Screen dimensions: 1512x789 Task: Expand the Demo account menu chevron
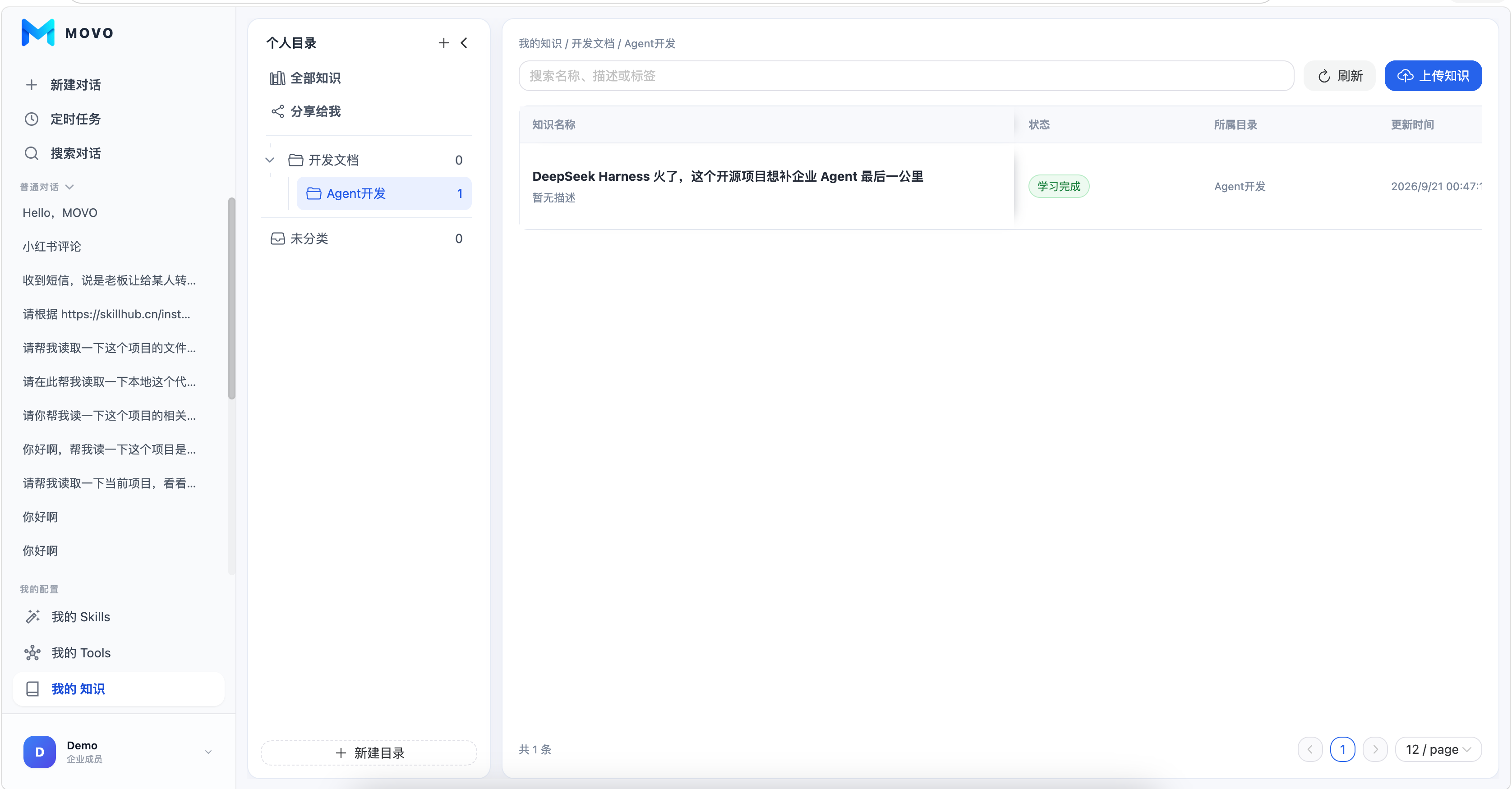[208, 752]
